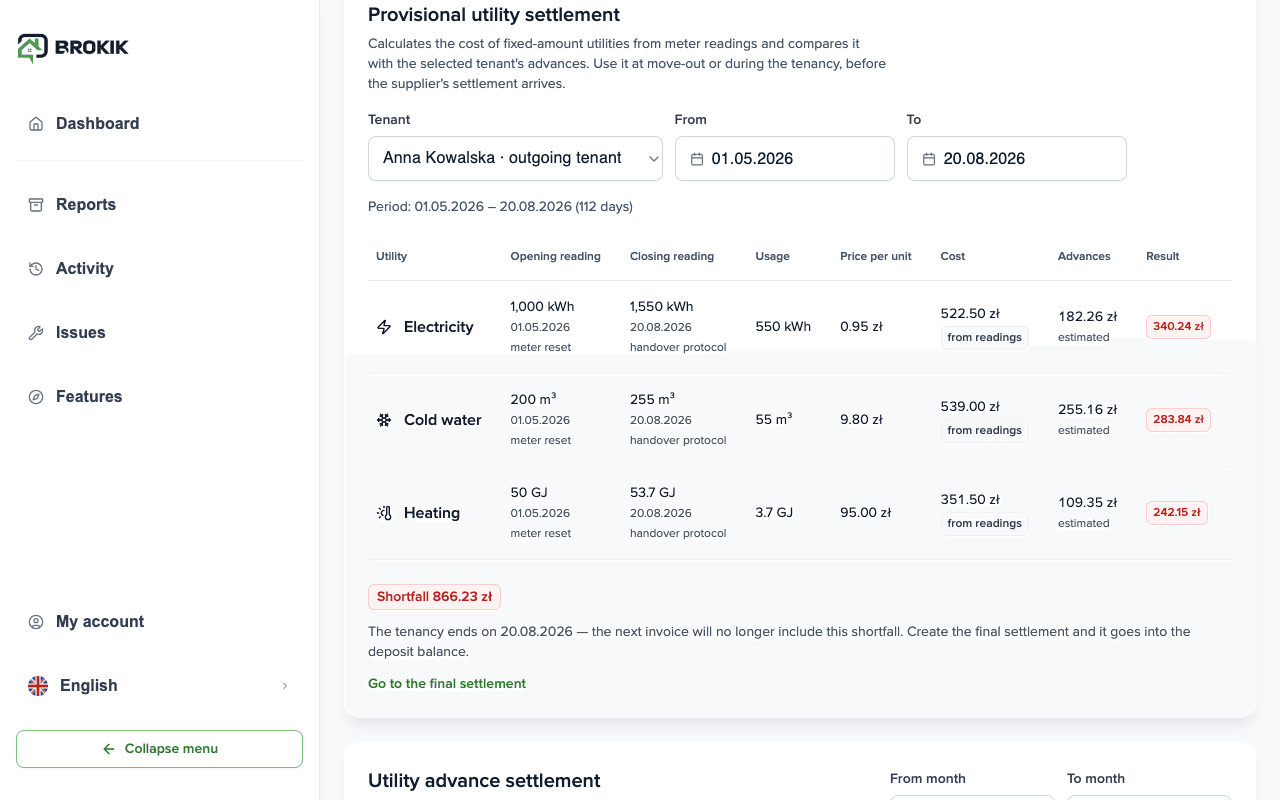The width and height of the screenshot is (1280, 800).
Task: Click the Reports archive icon
Action: click(36, 205)
